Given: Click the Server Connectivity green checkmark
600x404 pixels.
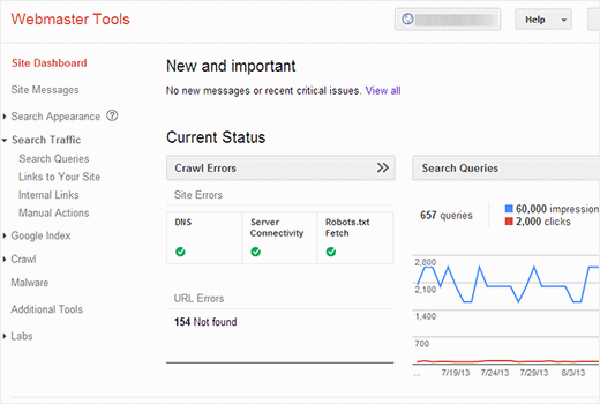Looking at the screenshot, I should pyautogui.click(x=255, y=252).
